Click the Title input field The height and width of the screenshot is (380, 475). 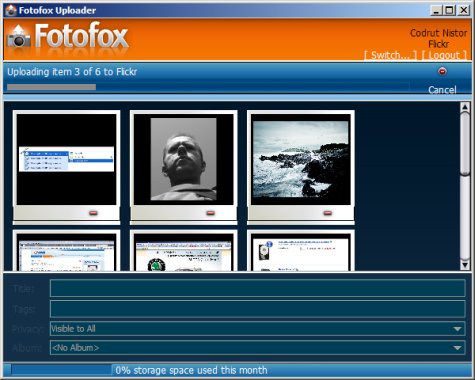[x=257, y=288]
